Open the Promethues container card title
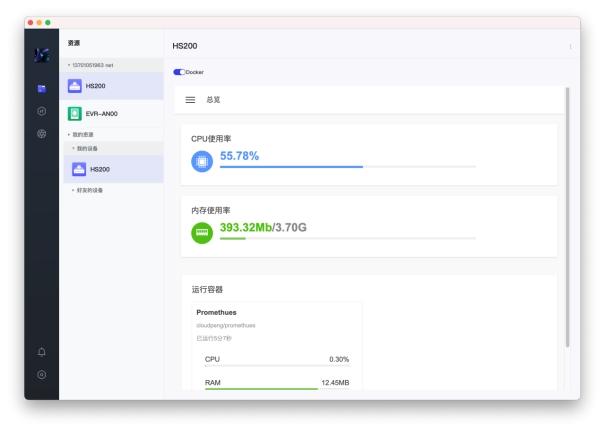Viewport: 605px width, 433px height. [216, 313]
